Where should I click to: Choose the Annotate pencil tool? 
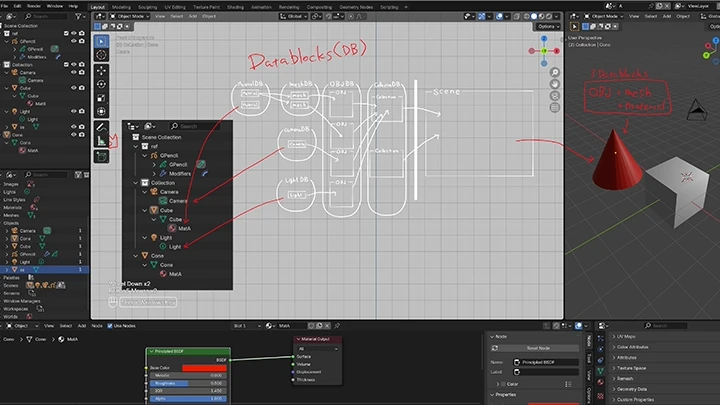[101, 127]
